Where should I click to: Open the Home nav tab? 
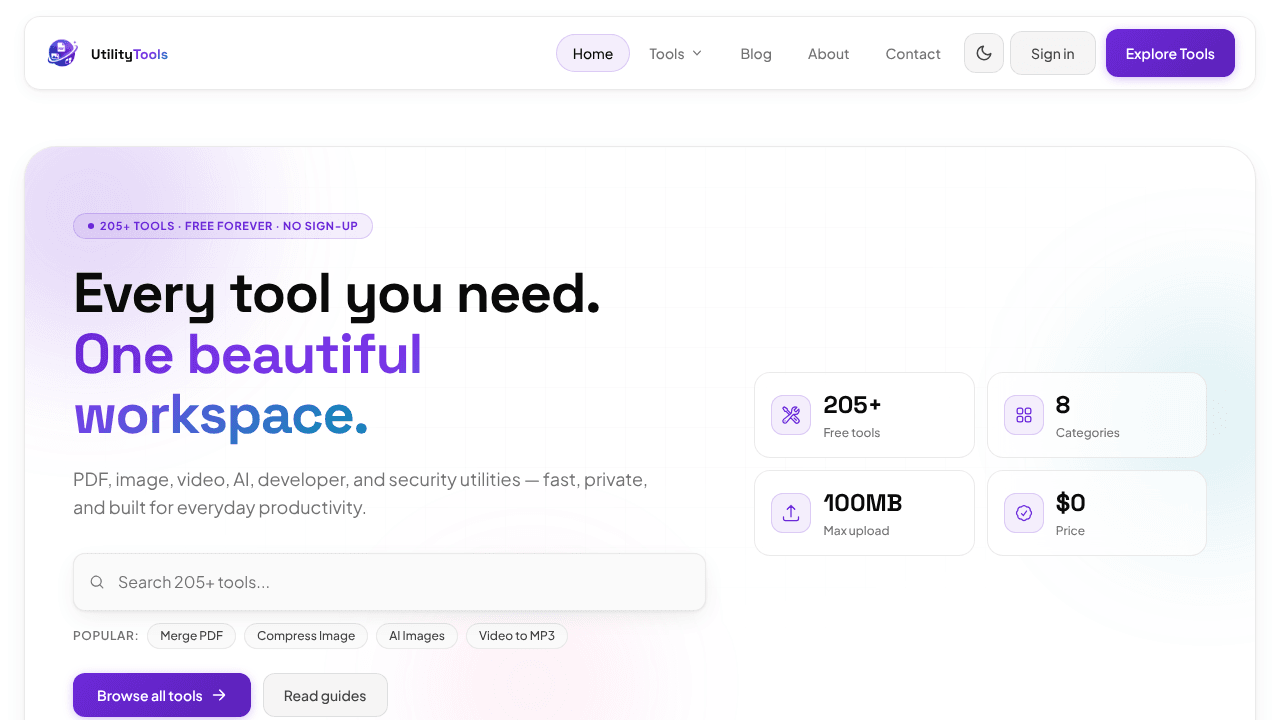[593, 53]
